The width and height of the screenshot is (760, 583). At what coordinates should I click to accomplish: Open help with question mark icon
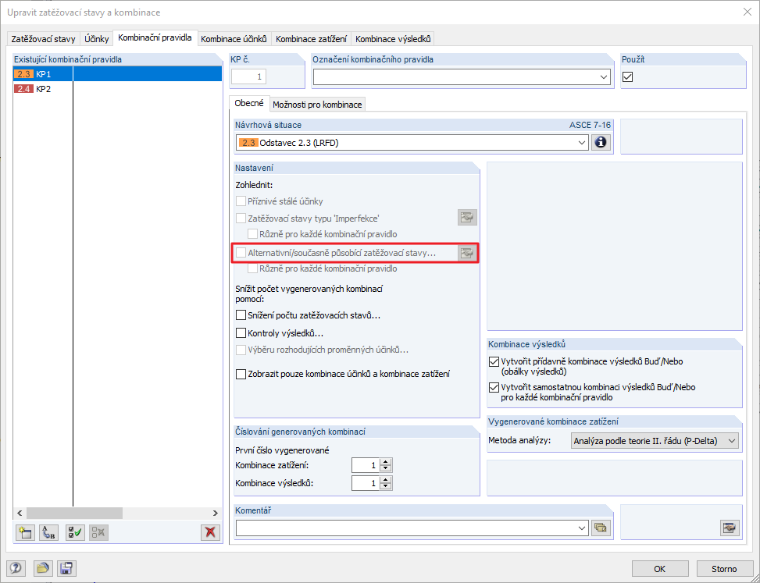coord(16,568)
